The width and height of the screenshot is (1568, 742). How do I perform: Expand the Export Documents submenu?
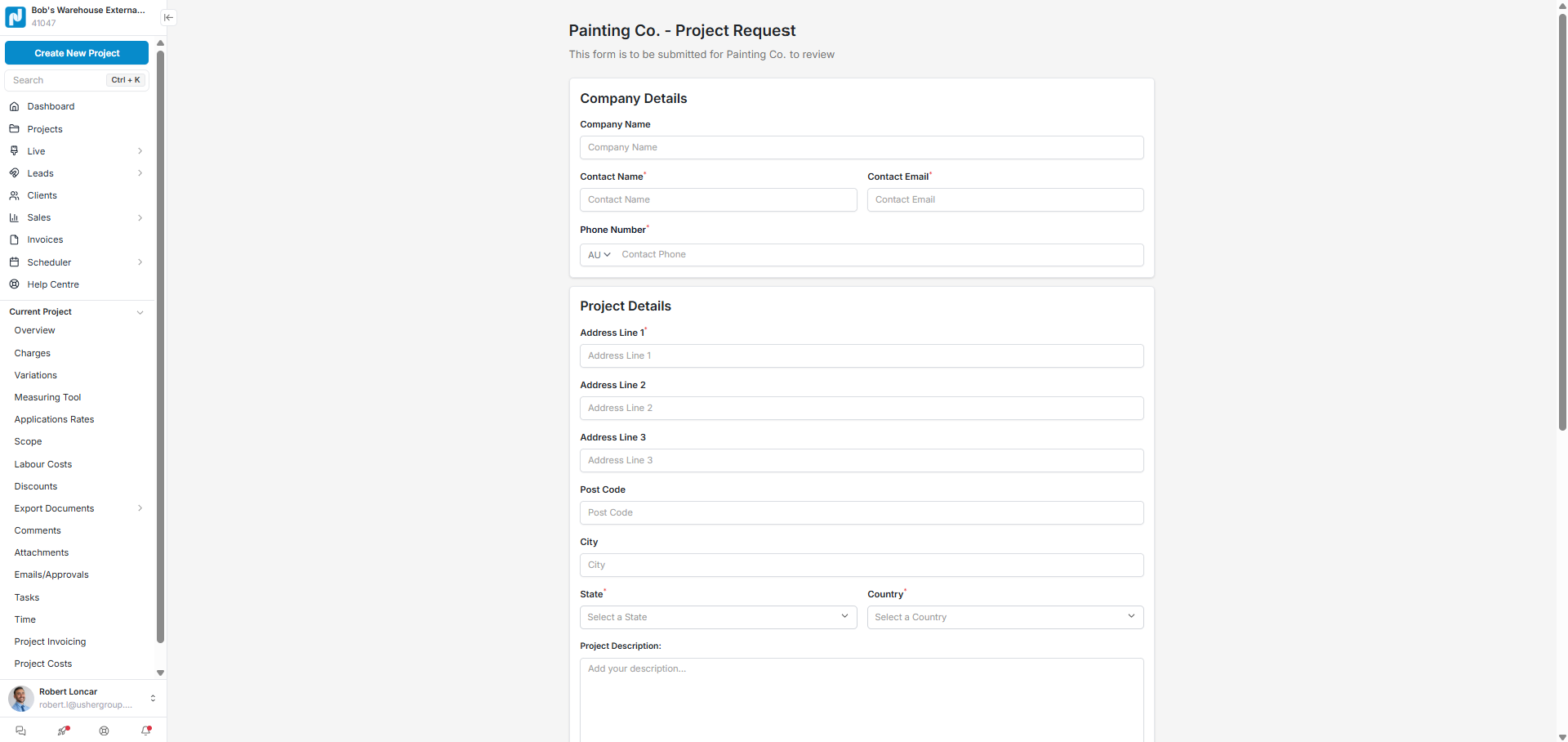coord(140,508)
